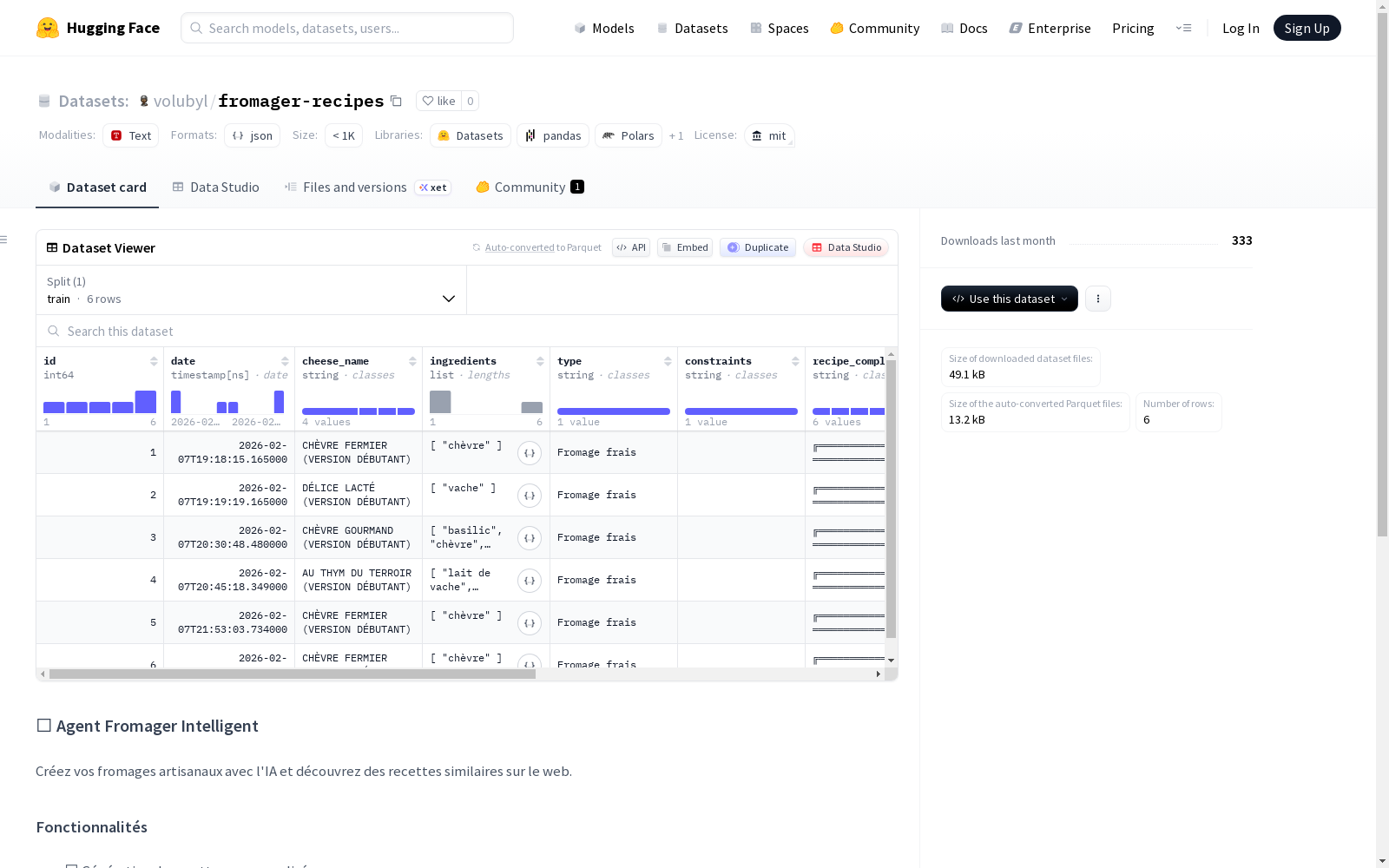Click the search models, datasets, users field
Screen dimensions: 1389x868
[x=347, y=28]
